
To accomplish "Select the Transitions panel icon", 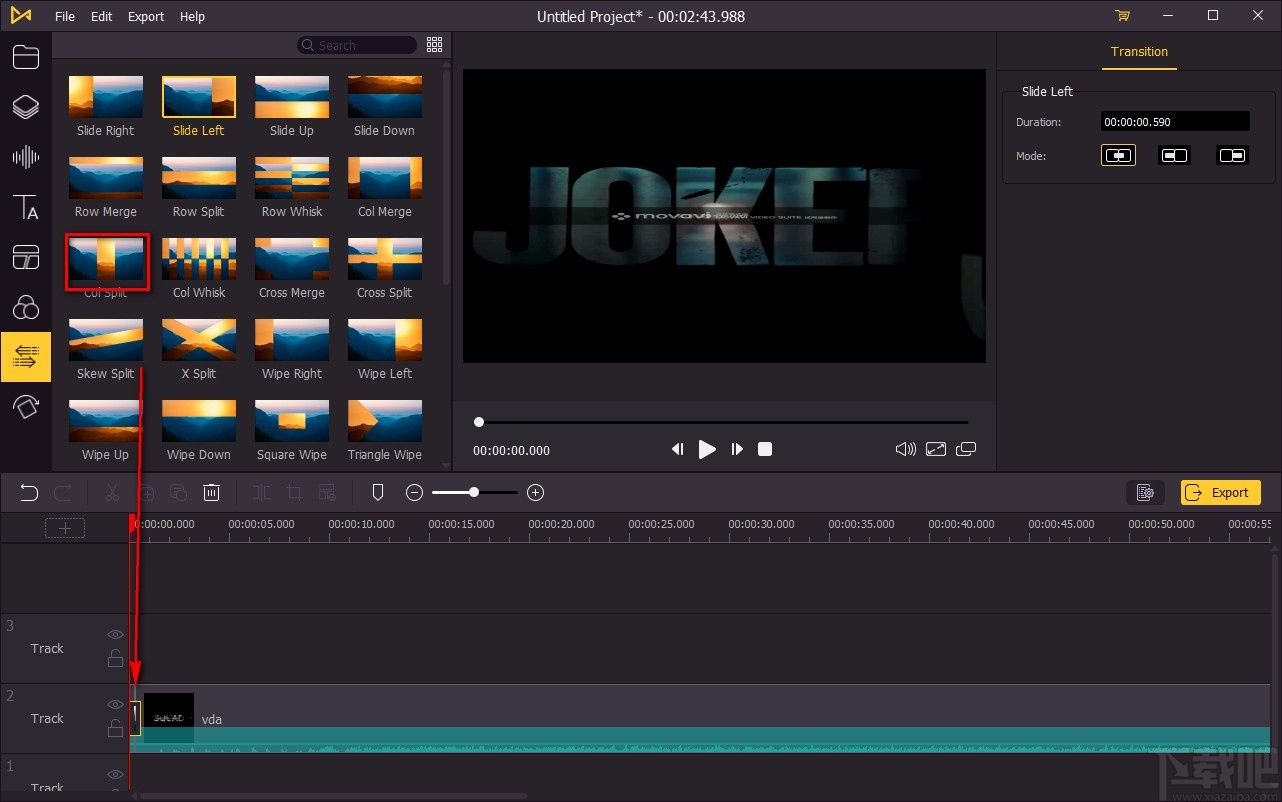I will click(x=26, y=356).
